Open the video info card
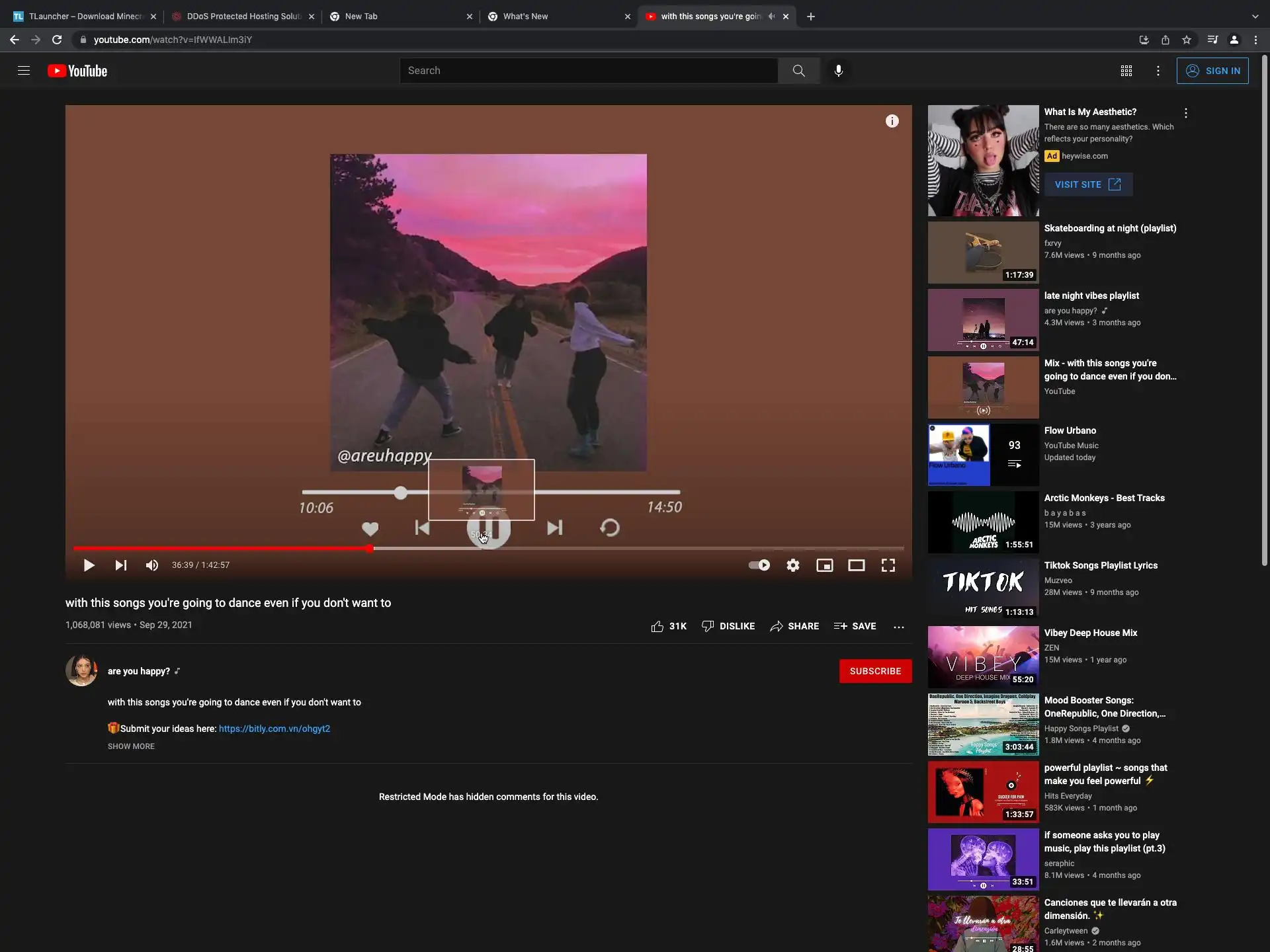This screenshot has height=952, width=1270. click(x=892, y=121)
